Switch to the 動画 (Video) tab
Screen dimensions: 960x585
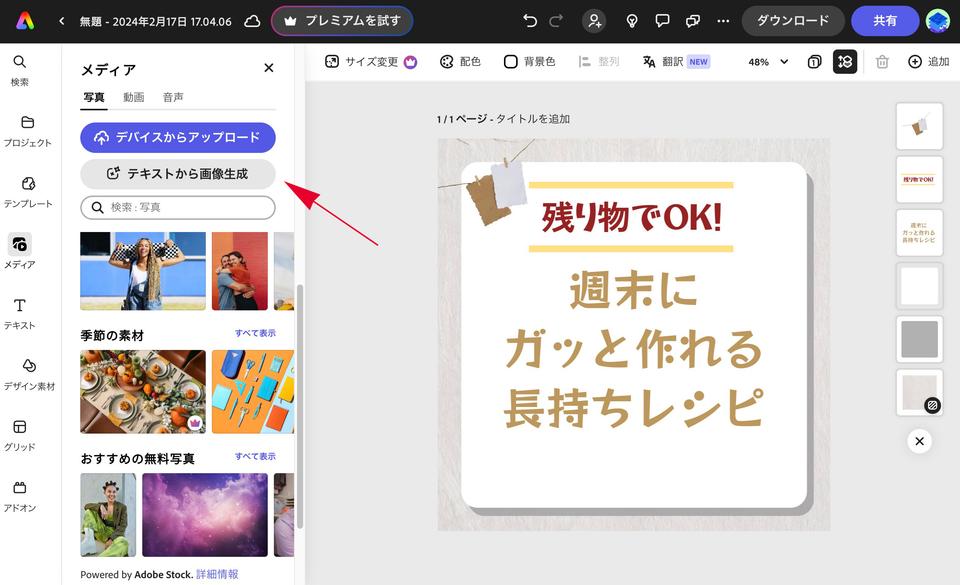(x=134, y=97)
